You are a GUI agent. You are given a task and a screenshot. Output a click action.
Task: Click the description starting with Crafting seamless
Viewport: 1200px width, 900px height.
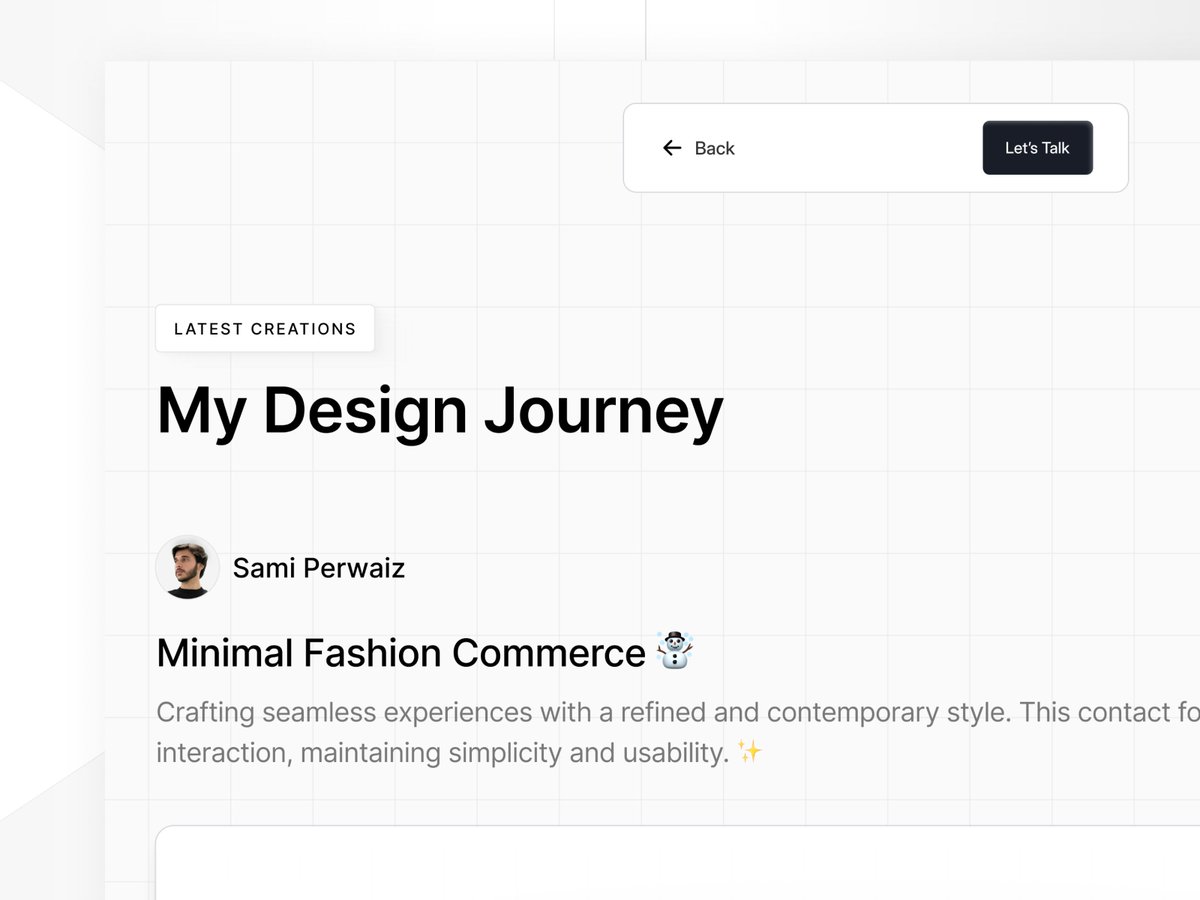[x=678, y=732]
